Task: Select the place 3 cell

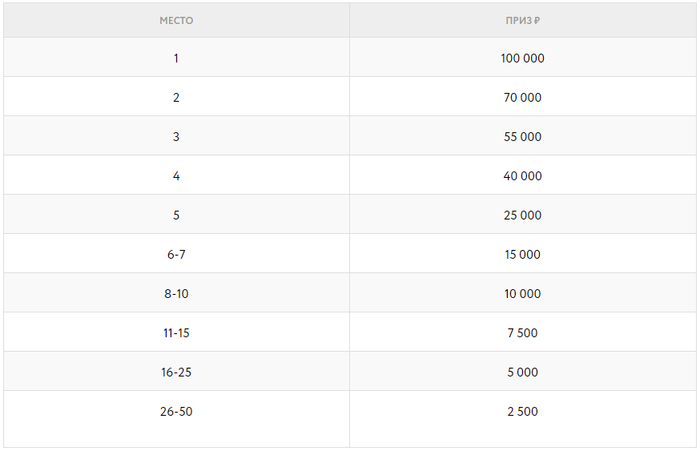Action: 176,137
